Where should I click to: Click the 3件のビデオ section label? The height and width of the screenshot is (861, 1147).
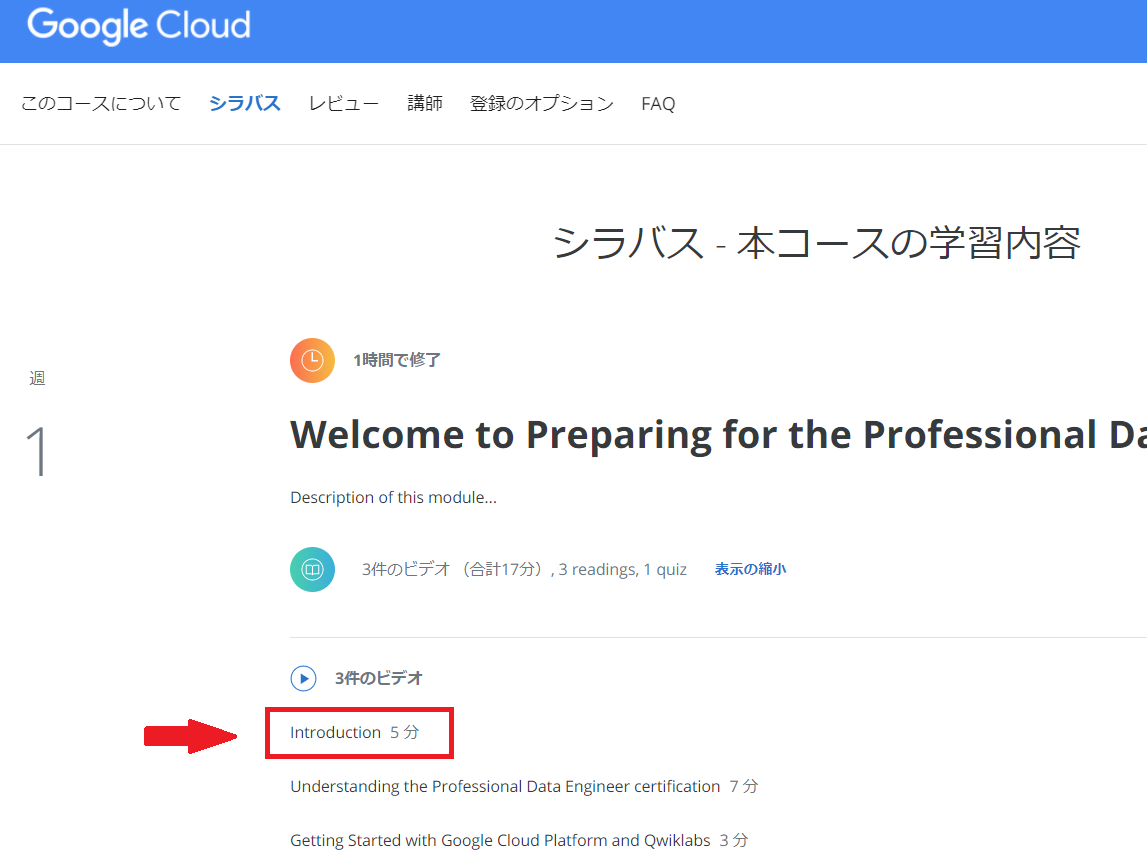[x=379, y=678]
